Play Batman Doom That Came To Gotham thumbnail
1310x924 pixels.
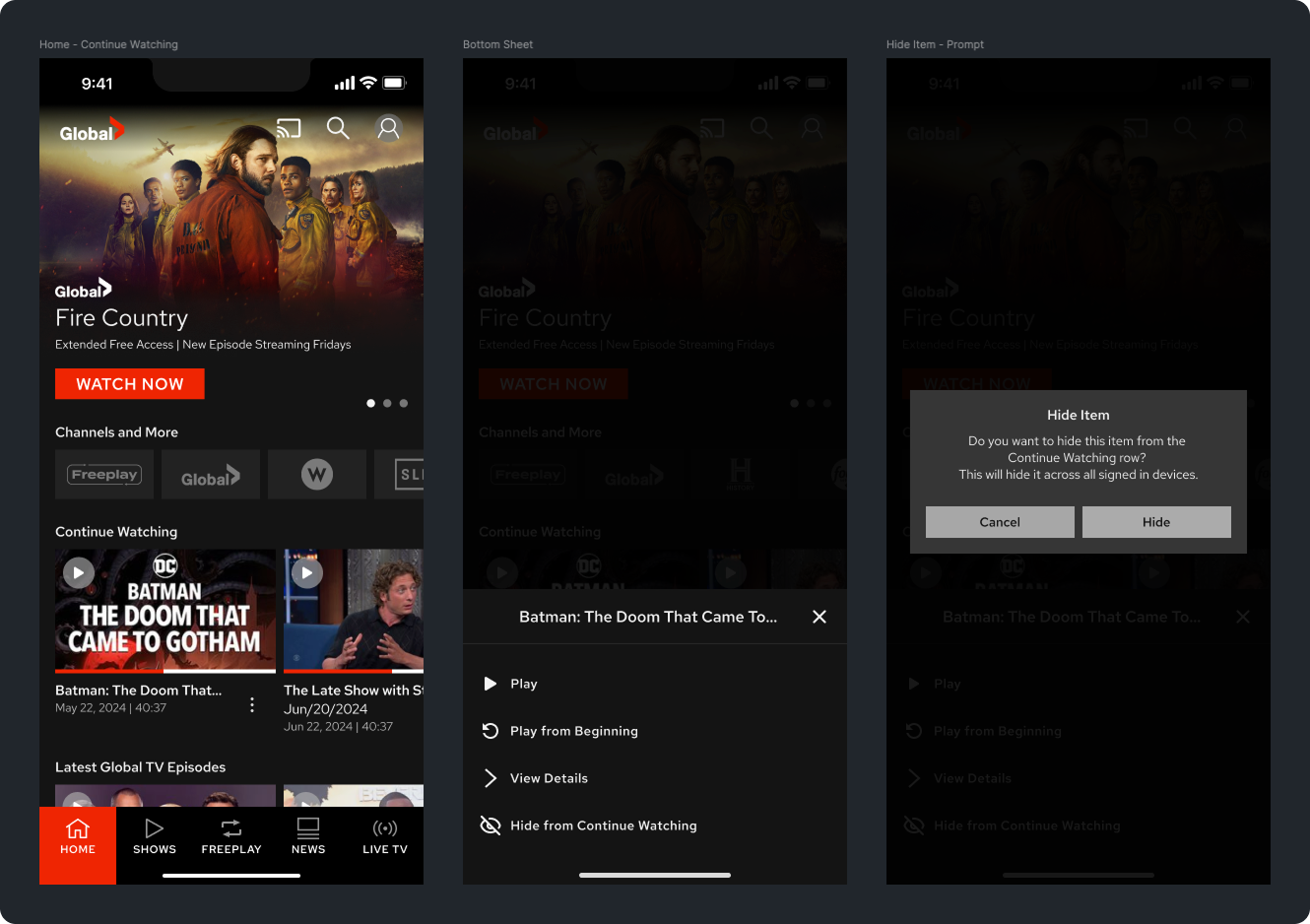[x=165, y=610]
